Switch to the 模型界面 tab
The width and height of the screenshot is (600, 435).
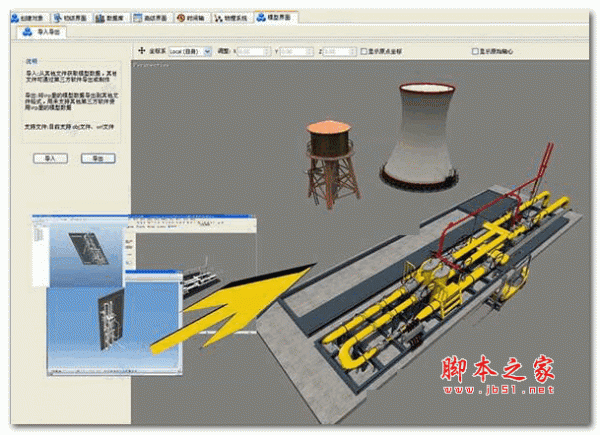click(x=279, y=18)
